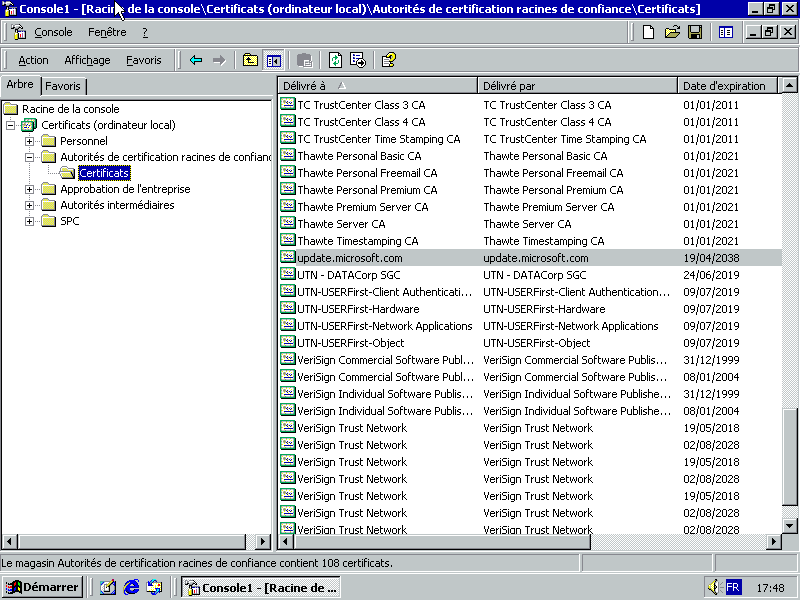Collapse Autorités de certification racines node
The width and height of the screenshot is (800, 600).
(x=30, y=157)
